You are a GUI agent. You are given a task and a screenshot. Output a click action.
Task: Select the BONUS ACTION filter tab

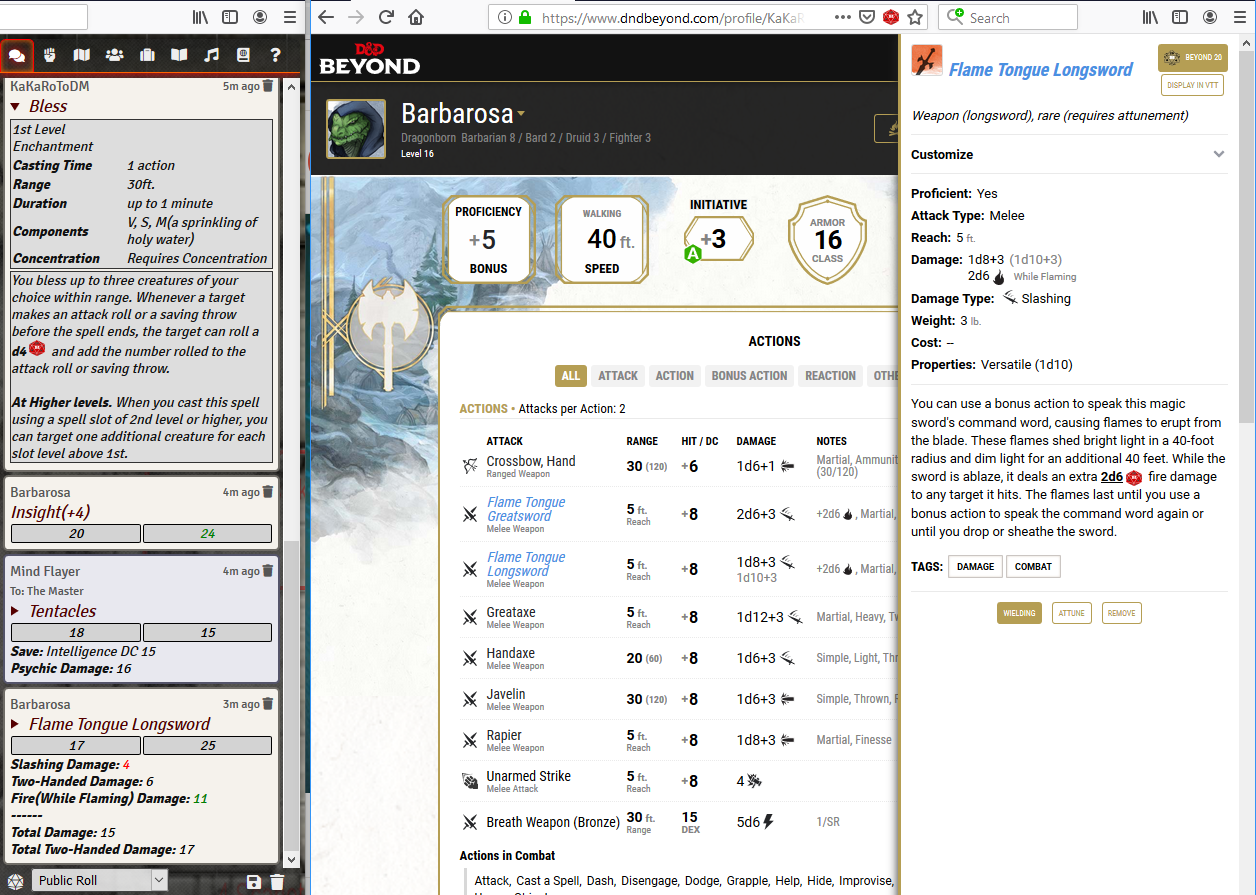coord(750,376)
